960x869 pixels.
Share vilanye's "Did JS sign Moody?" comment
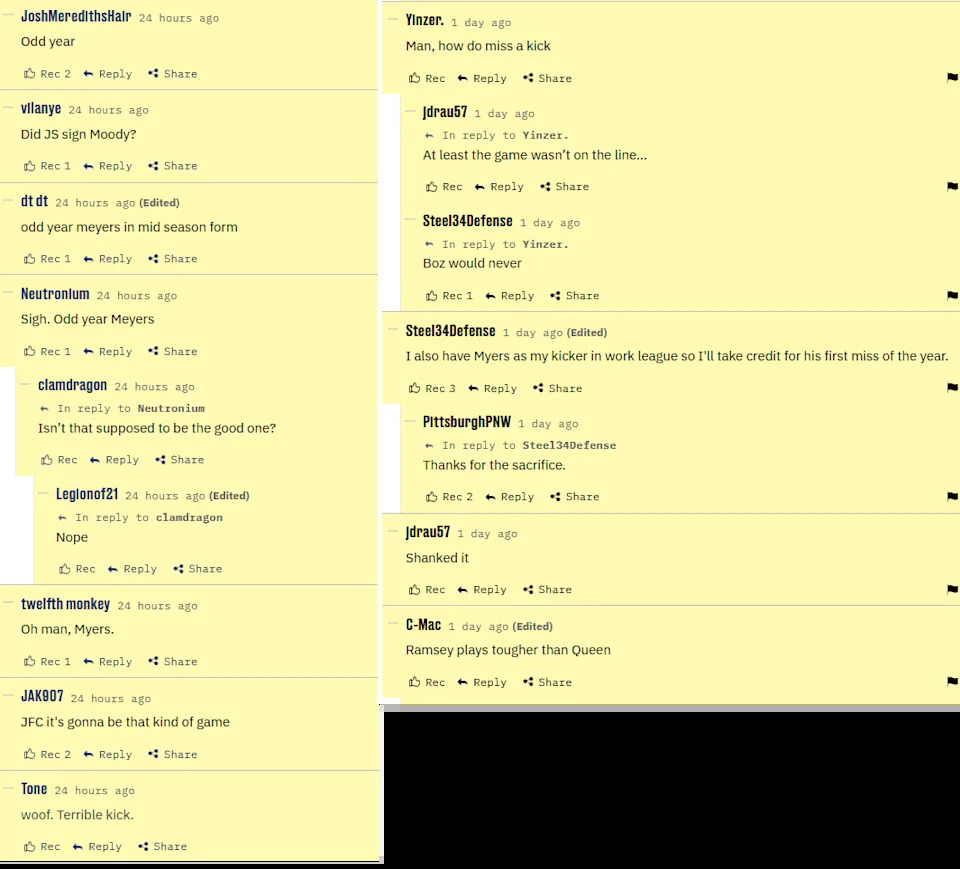173,166
